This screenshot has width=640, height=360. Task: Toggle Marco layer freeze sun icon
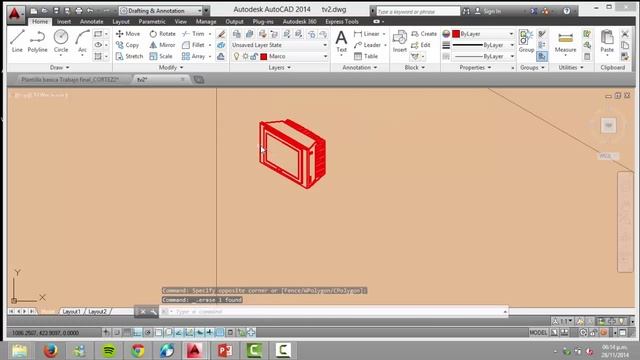pos(245,56)
